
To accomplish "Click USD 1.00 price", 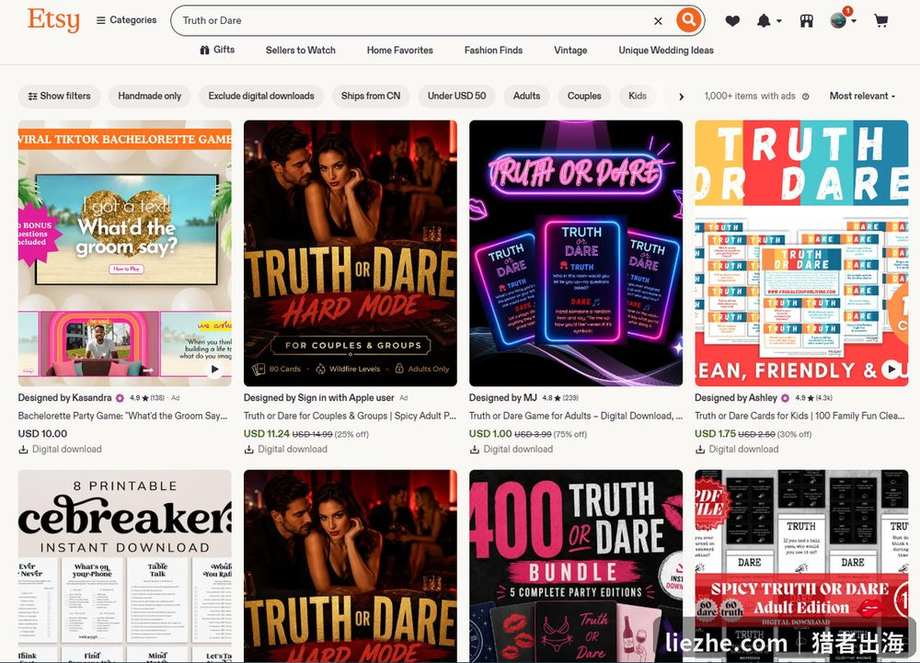I will (x=490, y=434).
